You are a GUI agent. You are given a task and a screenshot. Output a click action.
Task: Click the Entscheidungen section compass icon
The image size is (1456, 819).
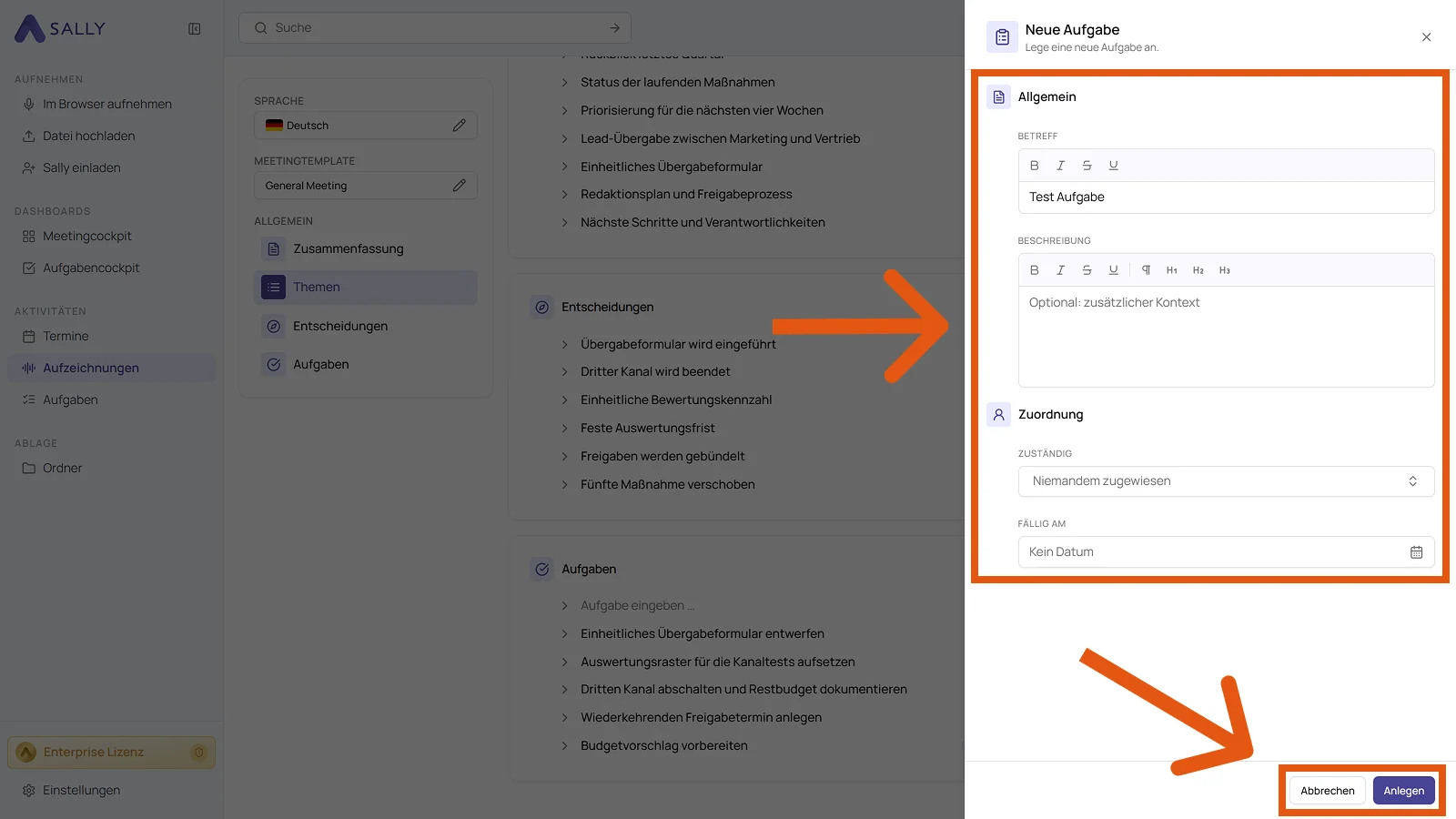(542, 308)
